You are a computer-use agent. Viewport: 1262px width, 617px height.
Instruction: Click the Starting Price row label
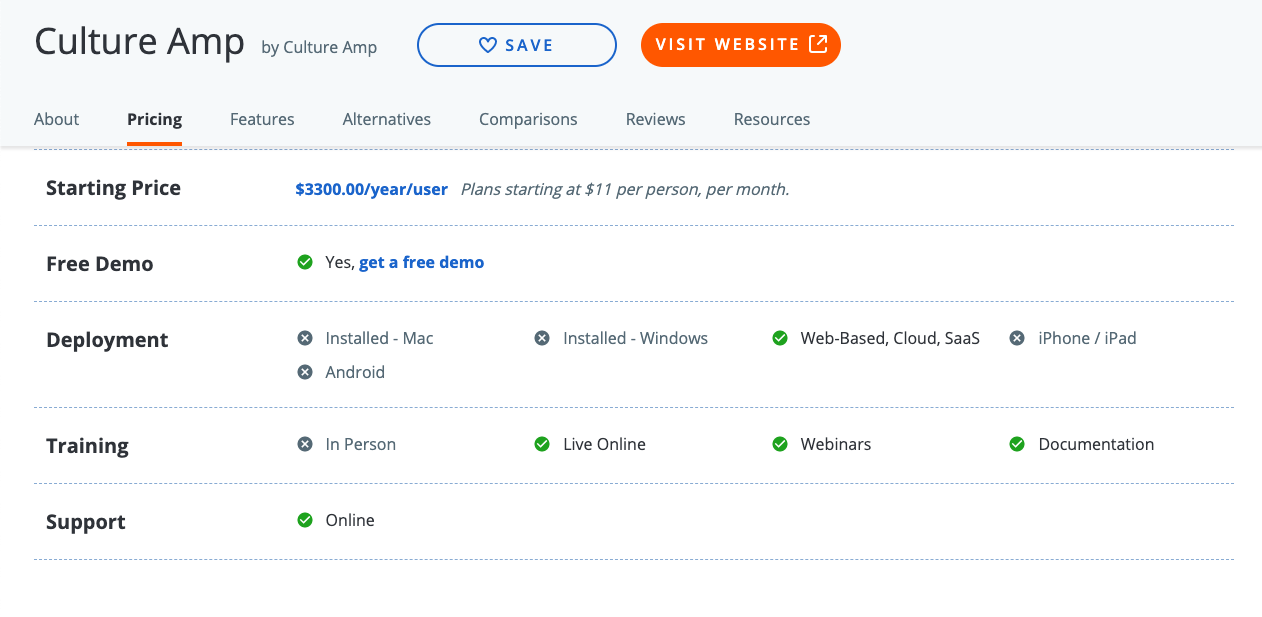[113, 188]
